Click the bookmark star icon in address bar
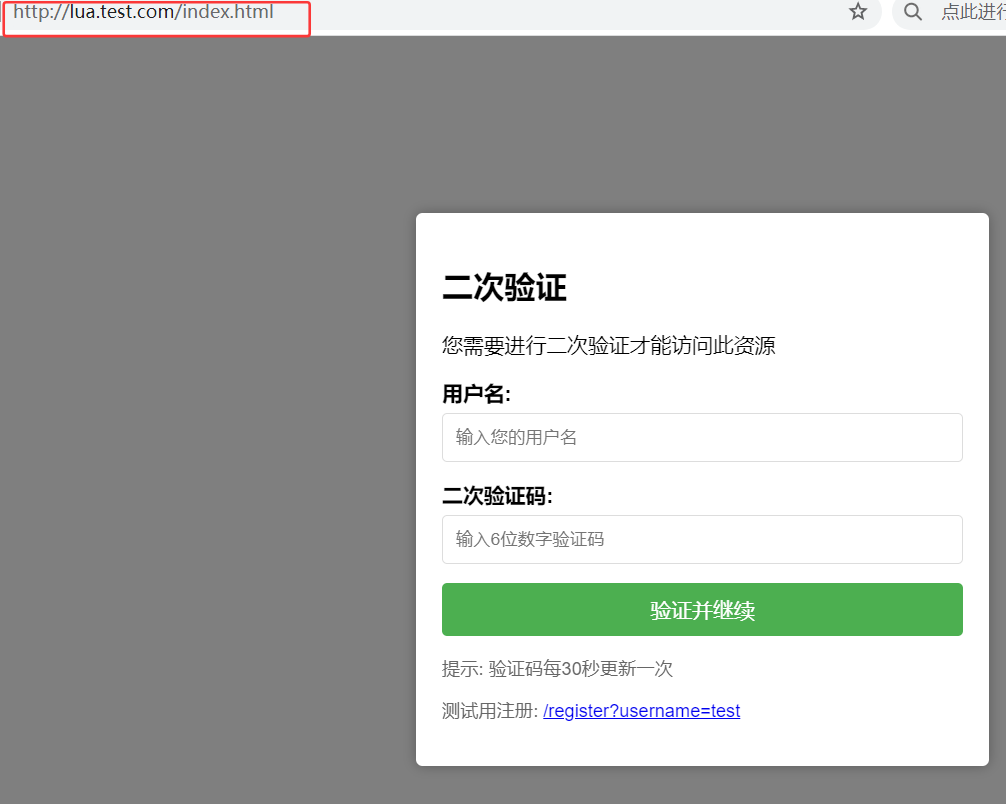Screen dimensions: 1006x804 click(857, 12)
